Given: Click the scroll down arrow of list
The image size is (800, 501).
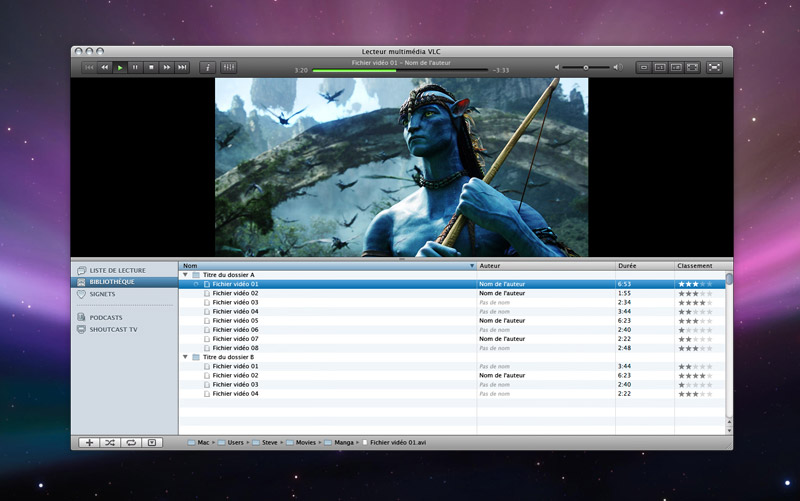Looking at the screenshot, I should [x=729, y=431].
